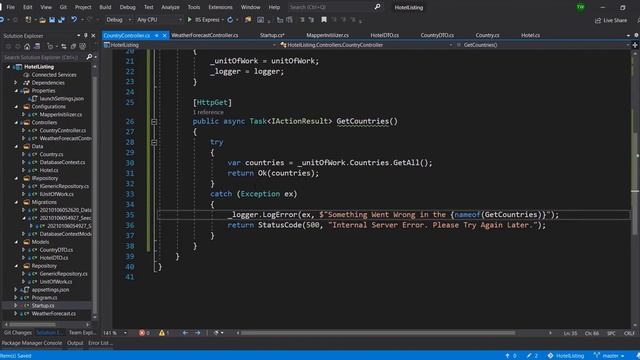The width and height of the screenshot is (640, 360).
Task: Select launchSettings.json in Solution Explorer
Action: tap(62, 98)
